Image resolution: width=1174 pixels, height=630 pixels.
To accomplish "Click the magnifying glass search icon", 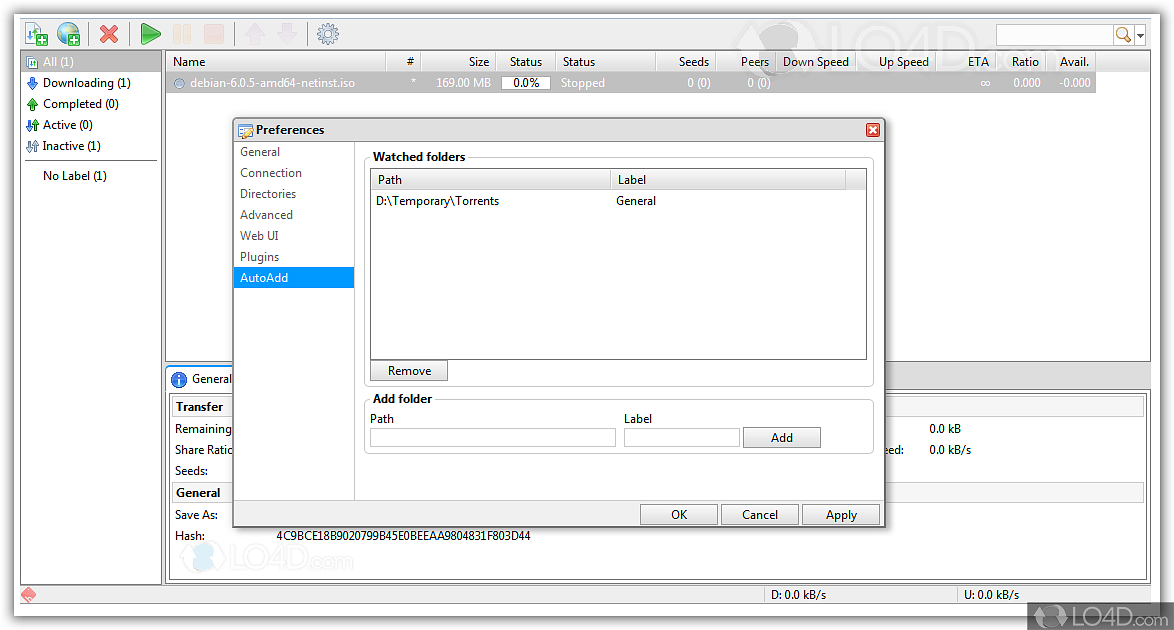I will [1123, 35].
